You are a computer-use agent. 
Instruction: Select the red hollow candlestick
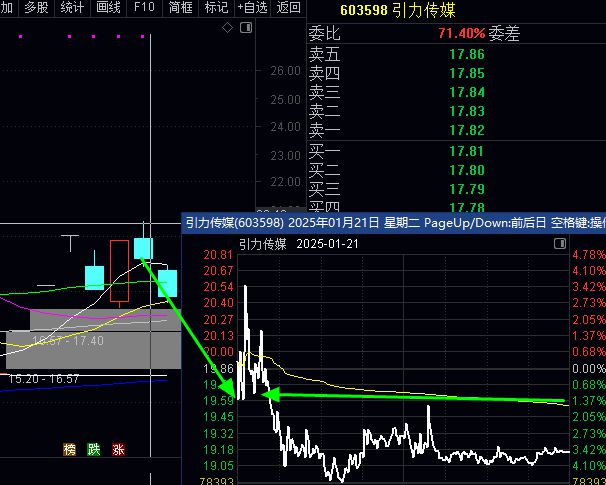tap(119, 271)
